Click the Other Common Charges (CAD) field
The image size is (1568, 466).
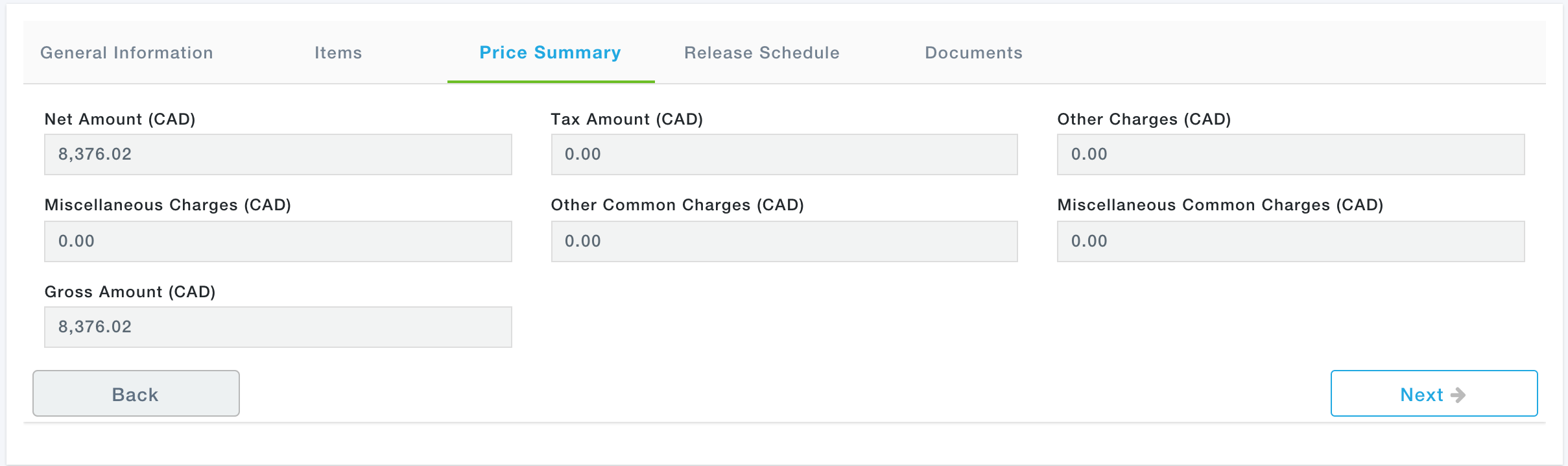point(783,241)
